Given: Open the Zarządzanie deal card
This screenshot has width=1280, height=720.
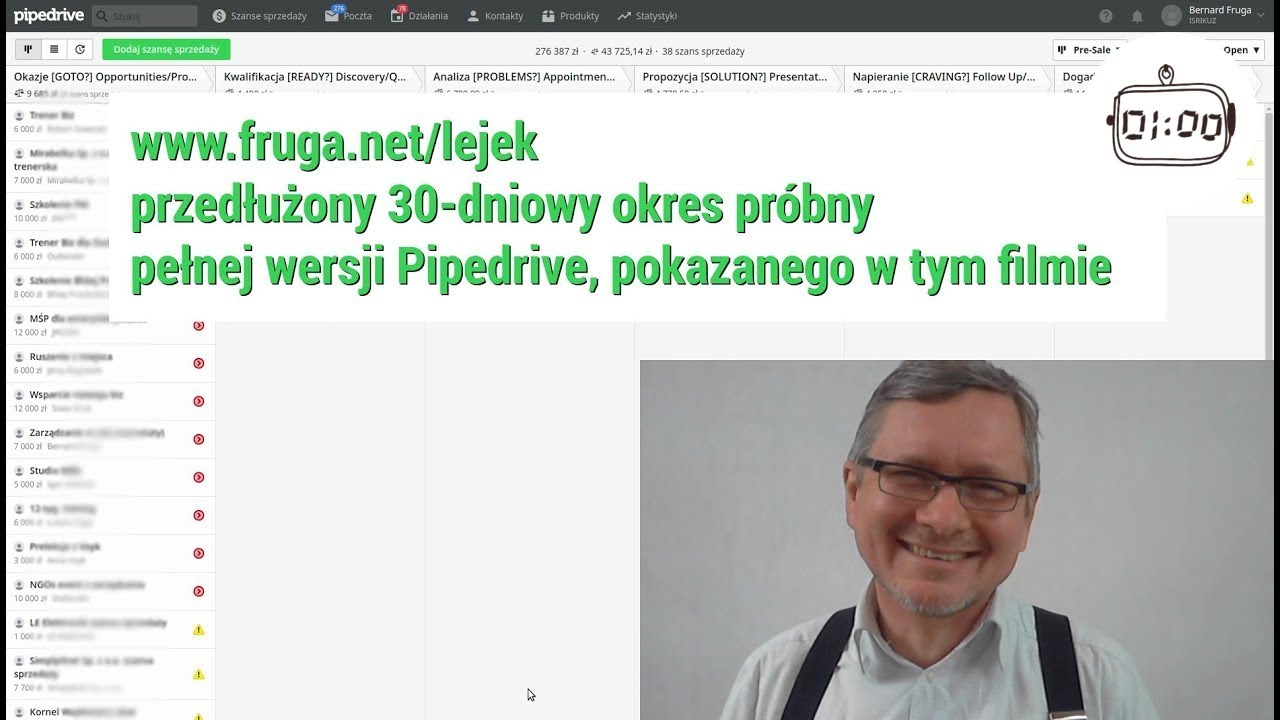Looking at the screenshot, I should tap(110, 439).
